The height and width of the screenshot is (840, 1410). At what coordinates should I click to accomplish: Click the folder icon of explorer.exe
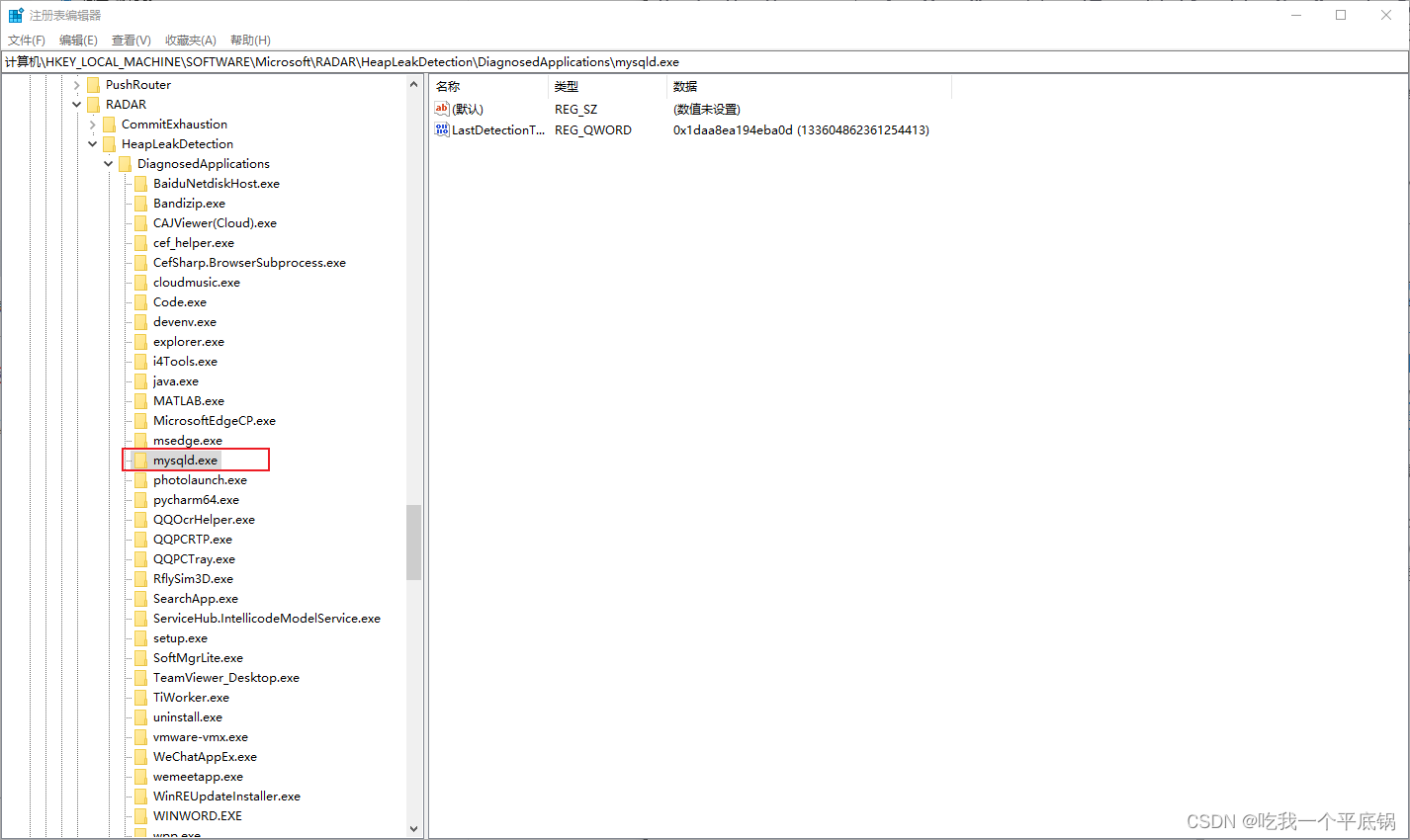point(141,342)
